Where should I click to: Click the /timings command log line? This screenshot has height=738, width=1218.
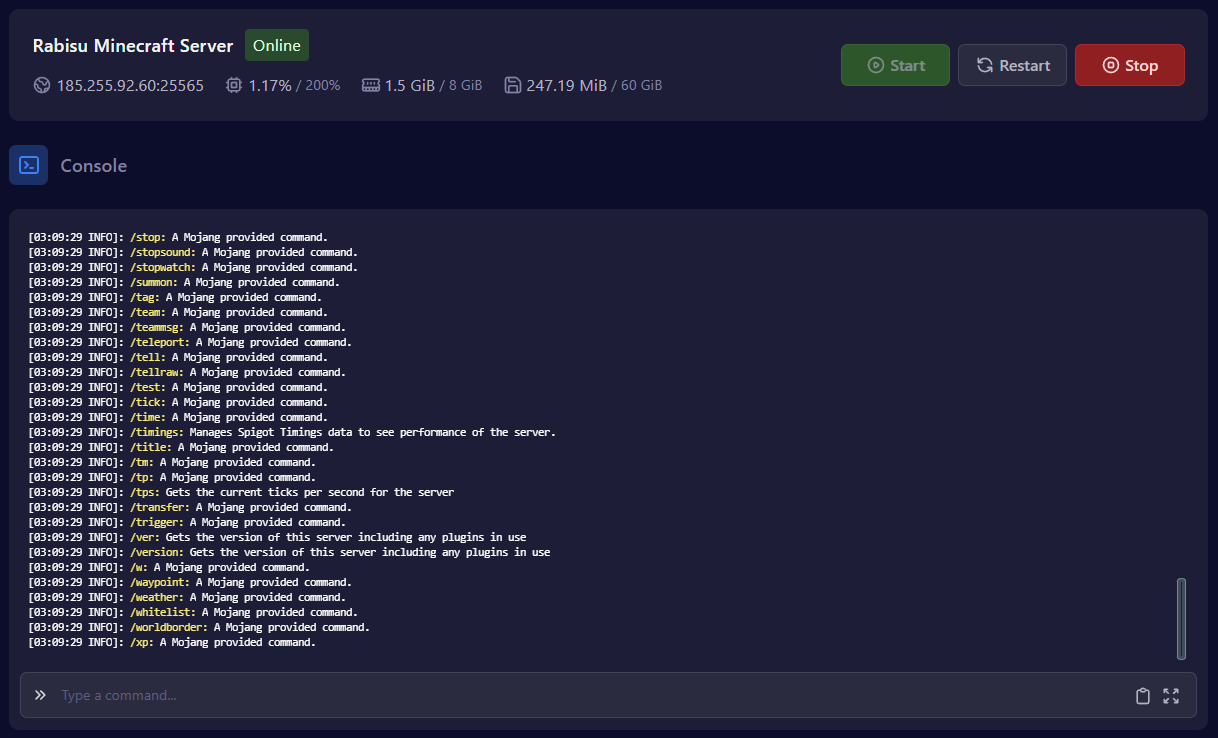[292, 432]
